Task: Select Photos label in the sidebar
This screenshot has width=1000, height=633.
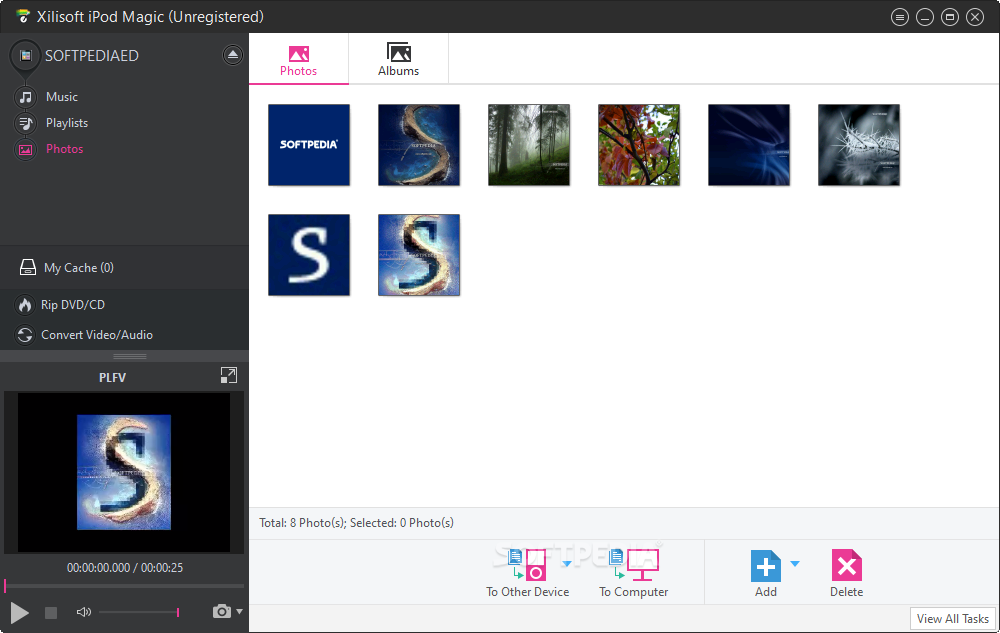Action: pos(64,149)
